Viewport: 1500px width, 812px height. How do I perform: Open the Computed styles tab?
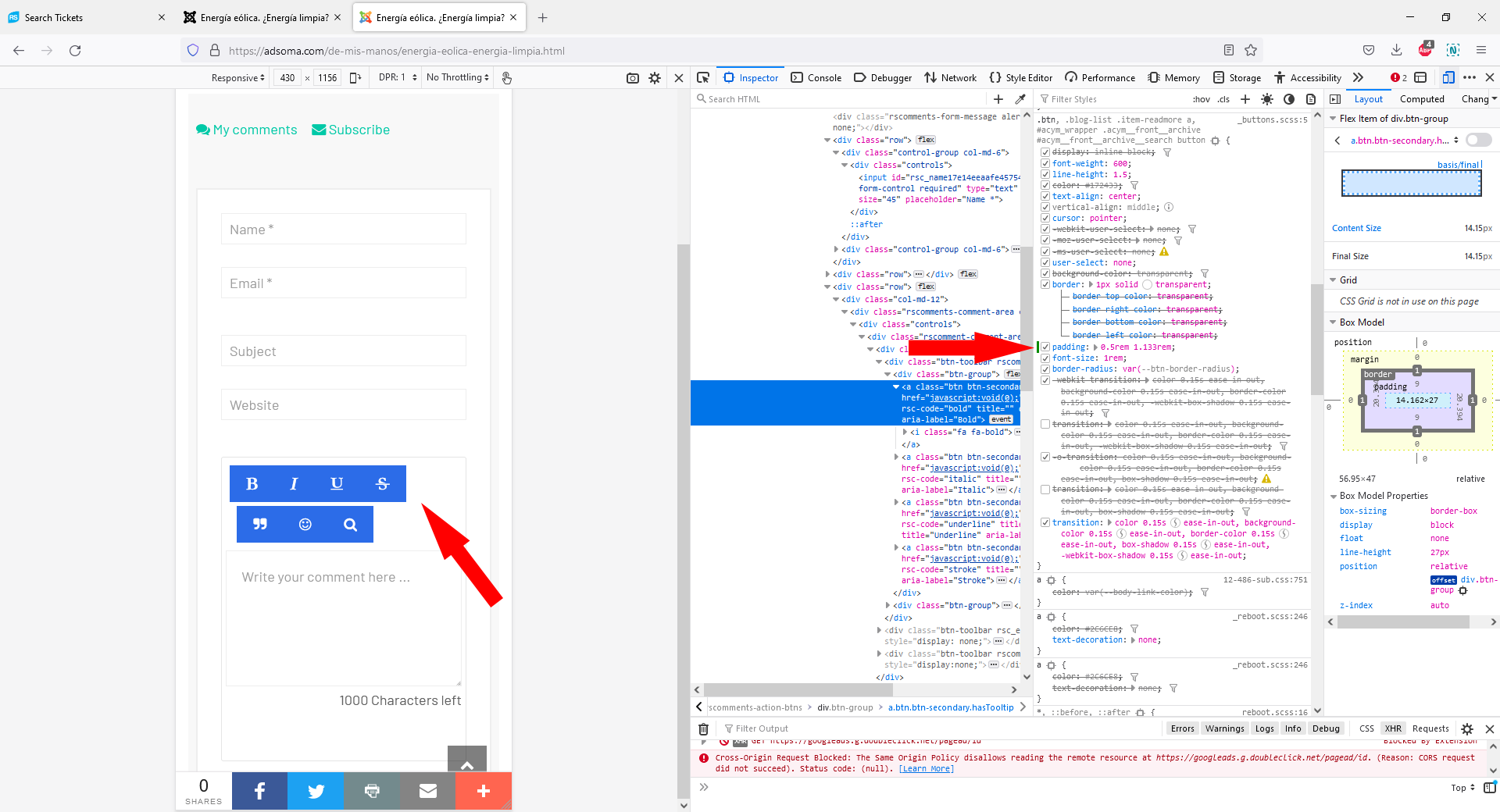(1422, 99)
